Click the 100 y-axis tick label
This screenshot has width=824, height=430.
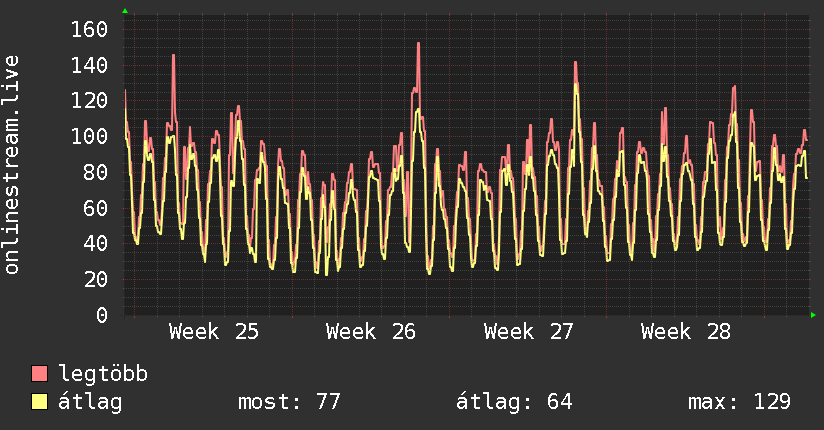point(89,137)
